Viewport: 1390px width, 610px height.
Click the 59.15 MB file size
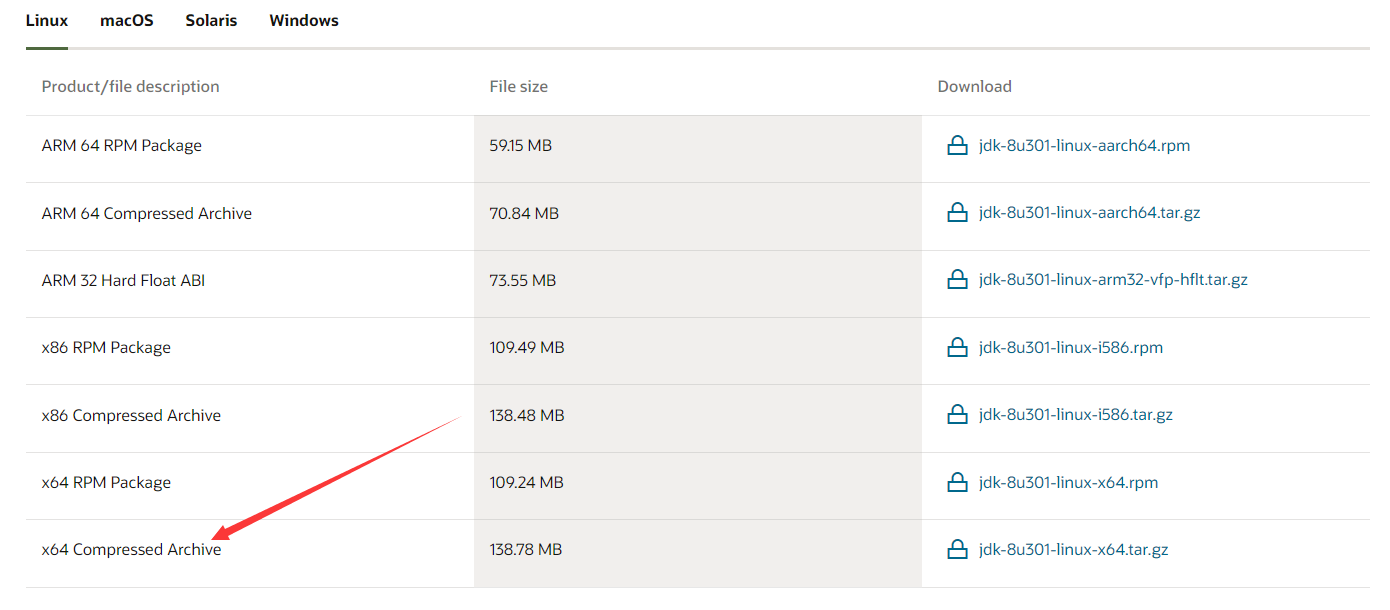(521, 146)
